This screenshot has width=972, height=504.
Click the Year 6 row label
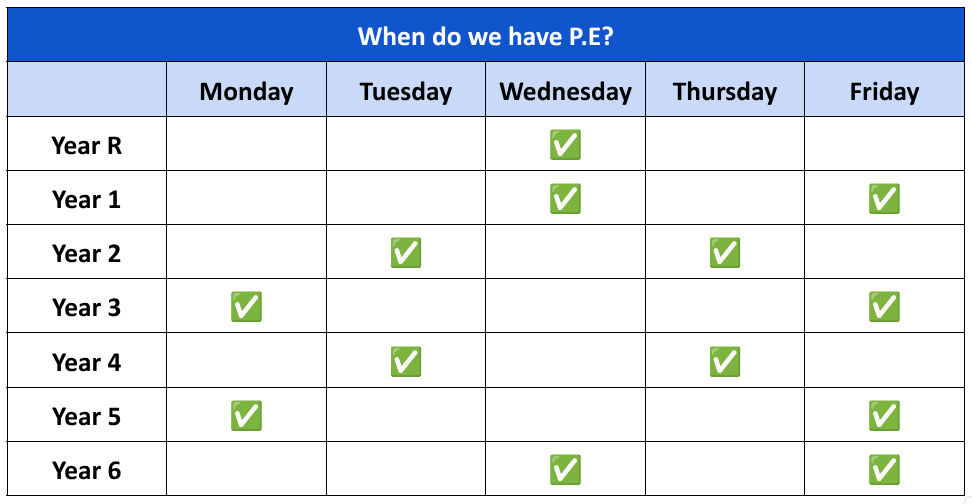87,470
